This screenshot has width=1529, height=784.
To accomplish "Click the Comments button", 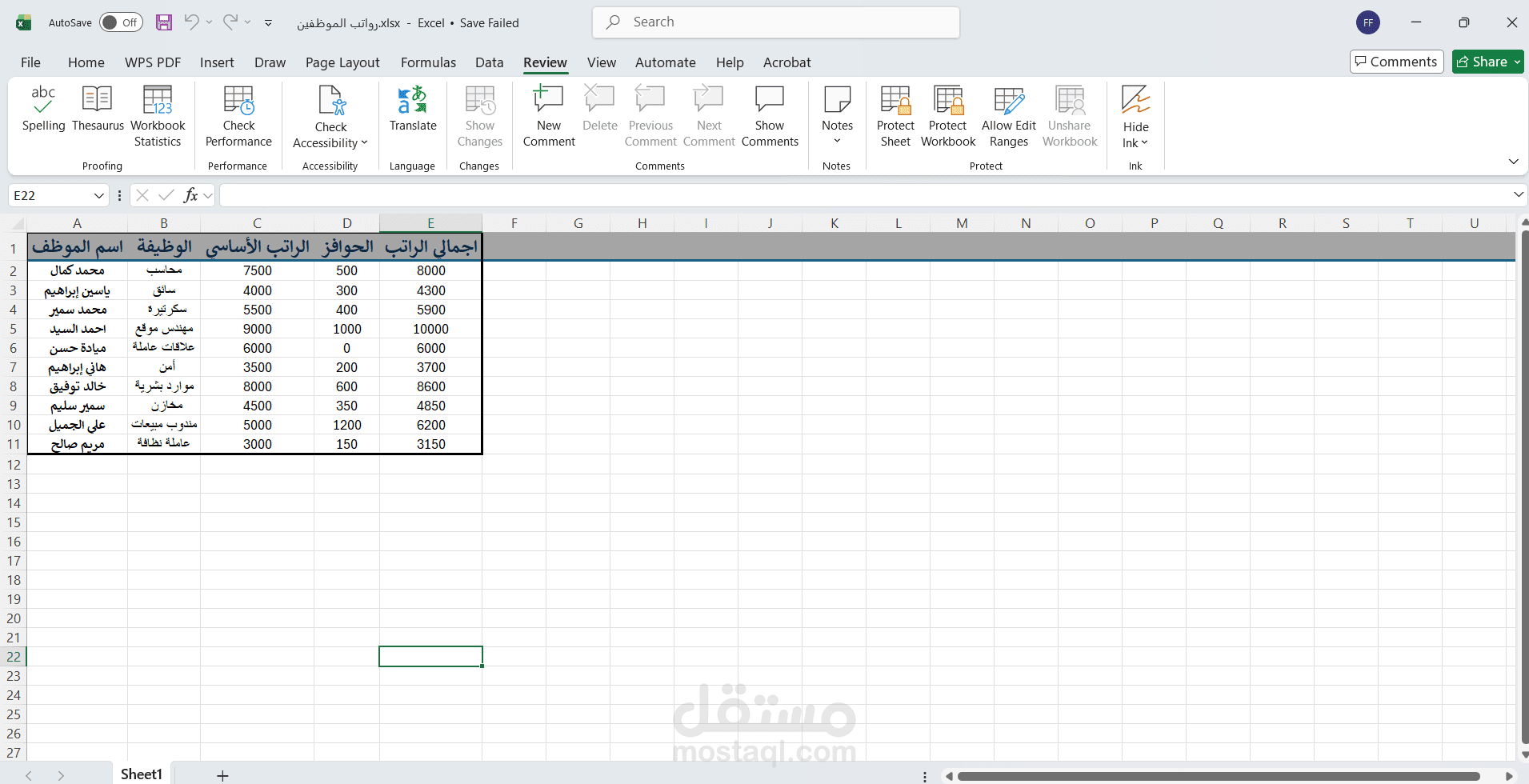I will pos(1396,62).
